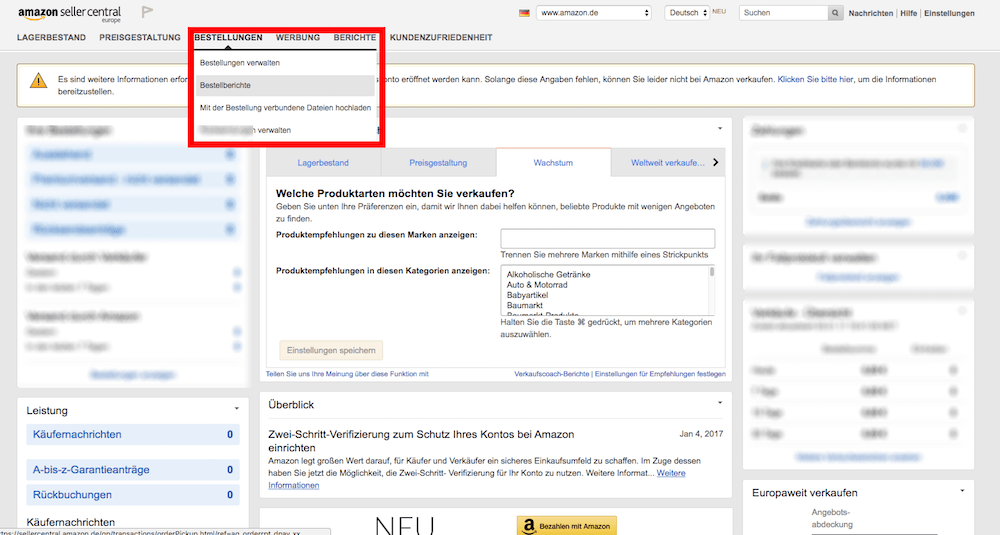Open the Verkaufscoach-Berichte link
Screen dimensions: 1000x535
pyautogui.click(x=552, y=374)
